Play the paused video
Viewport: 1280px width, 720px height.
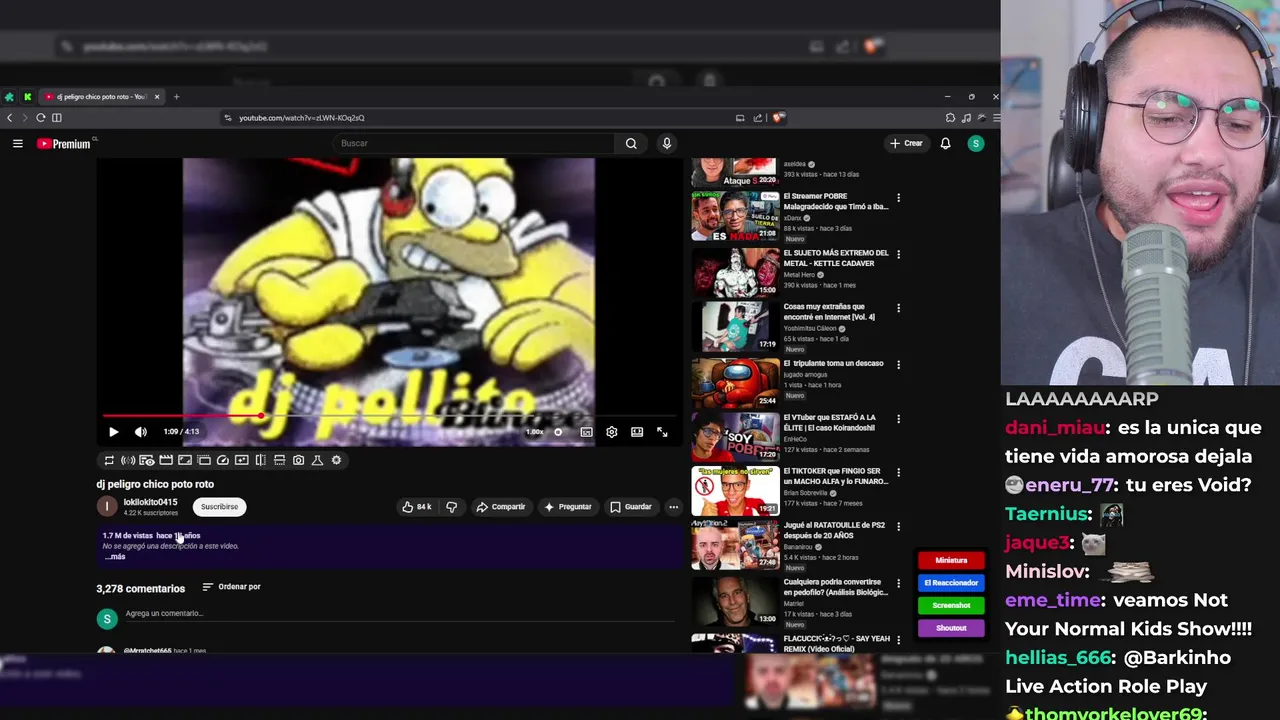click(x=113, y=432)
